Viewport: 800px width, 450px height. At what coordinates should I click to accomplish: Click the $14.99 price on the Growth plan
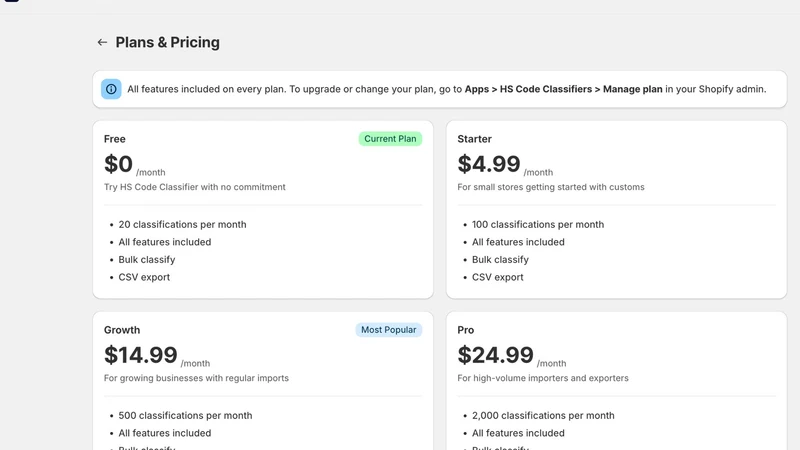coord(141,355)
